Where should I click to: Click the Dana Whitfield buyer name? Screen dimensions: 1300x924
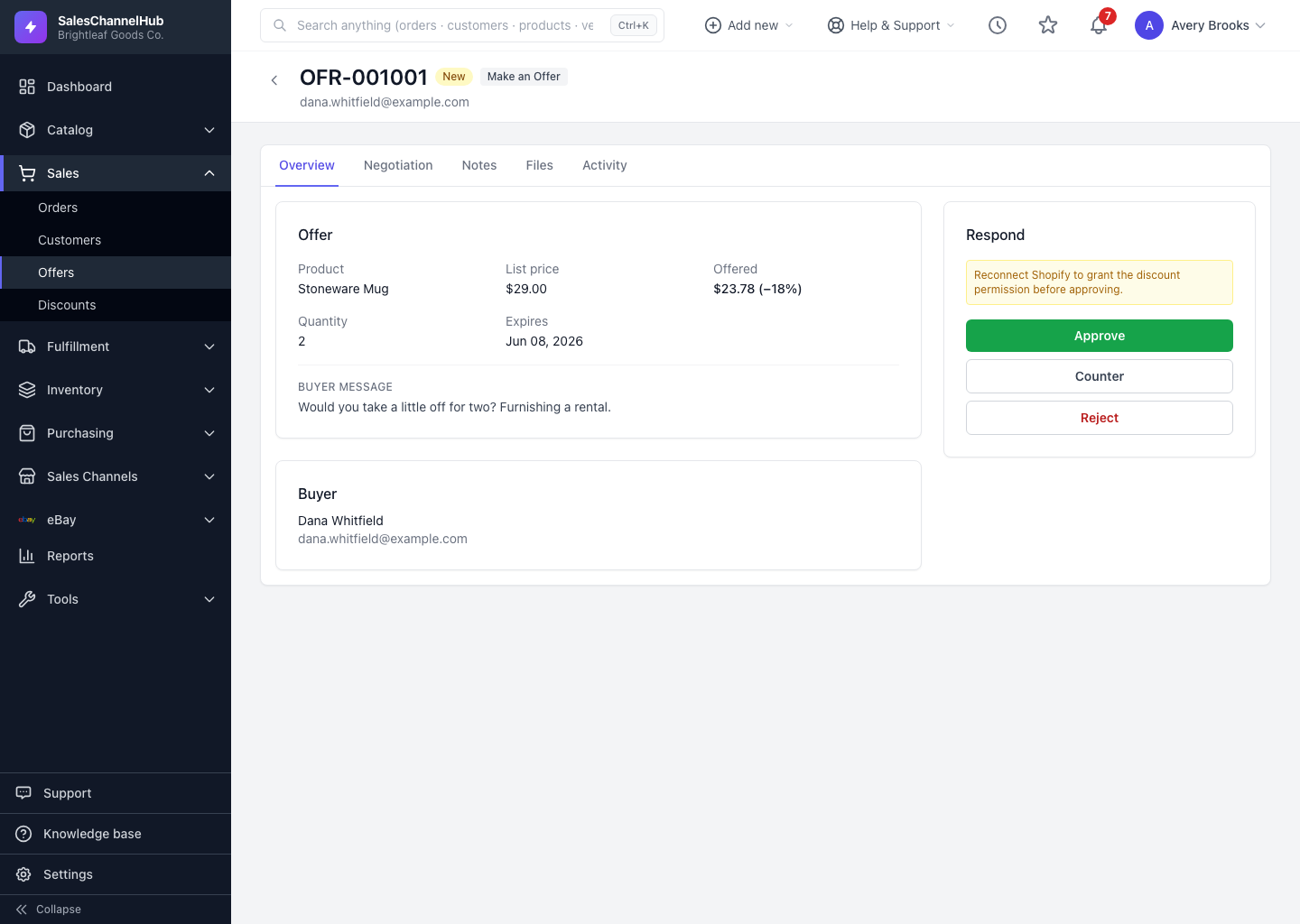(340, 521)
